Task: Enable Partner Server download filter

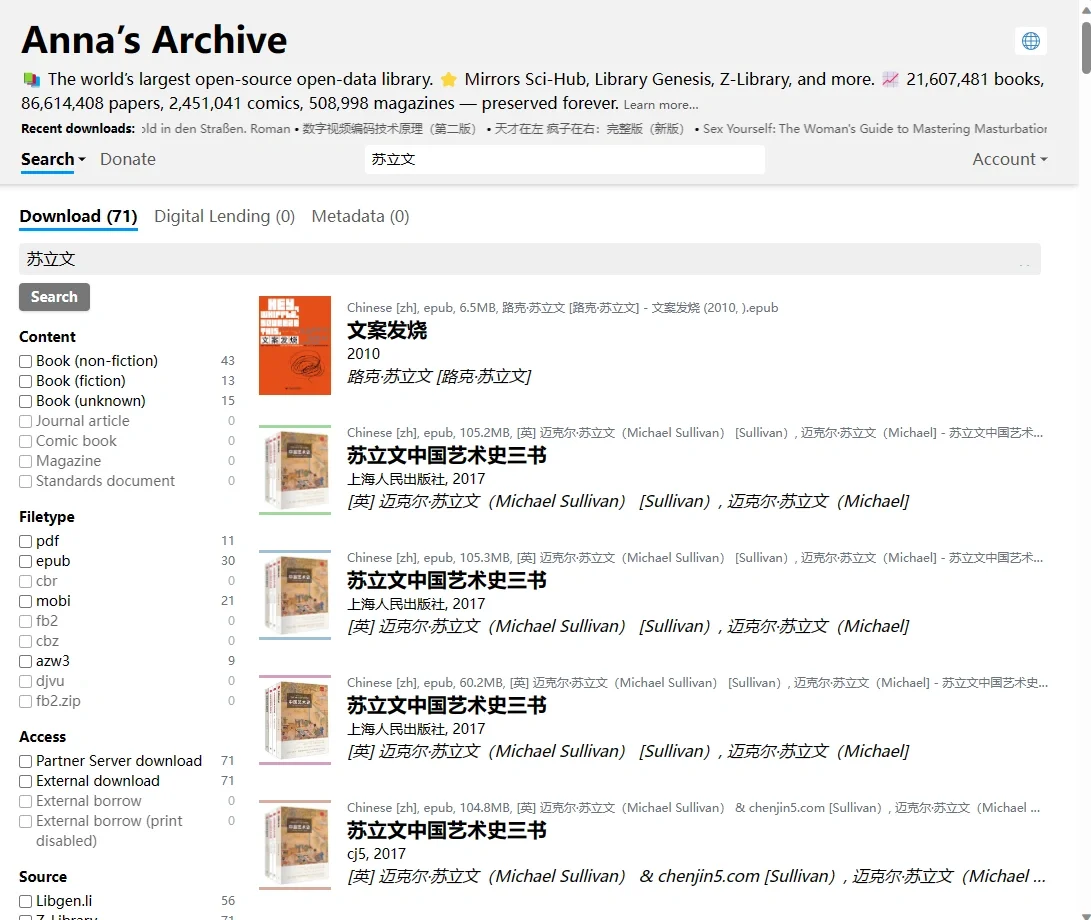Action: [x=26, y=761]
